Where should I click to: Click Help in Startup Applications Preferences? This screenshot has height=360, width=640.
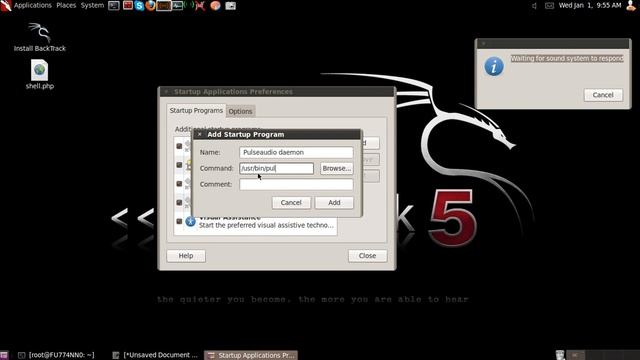pyautogui.click(x=186, y=256)
